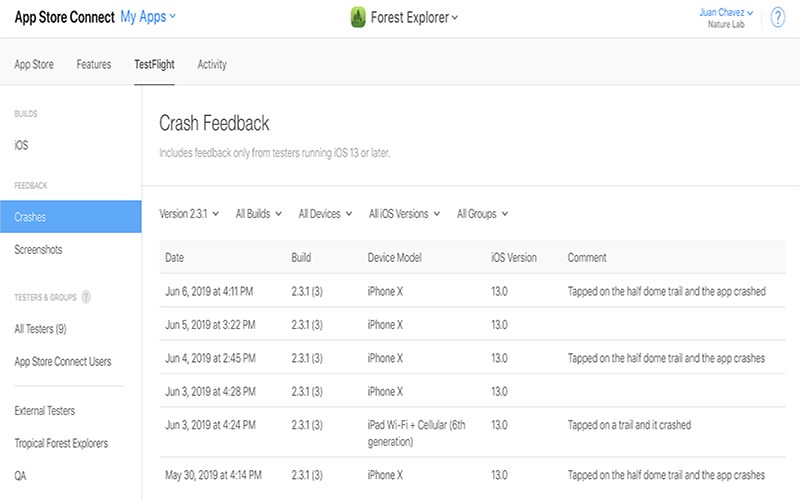Open the My Apps dropdown
Viewport: 800px width, 500px height.
click(x=148, y=17)
